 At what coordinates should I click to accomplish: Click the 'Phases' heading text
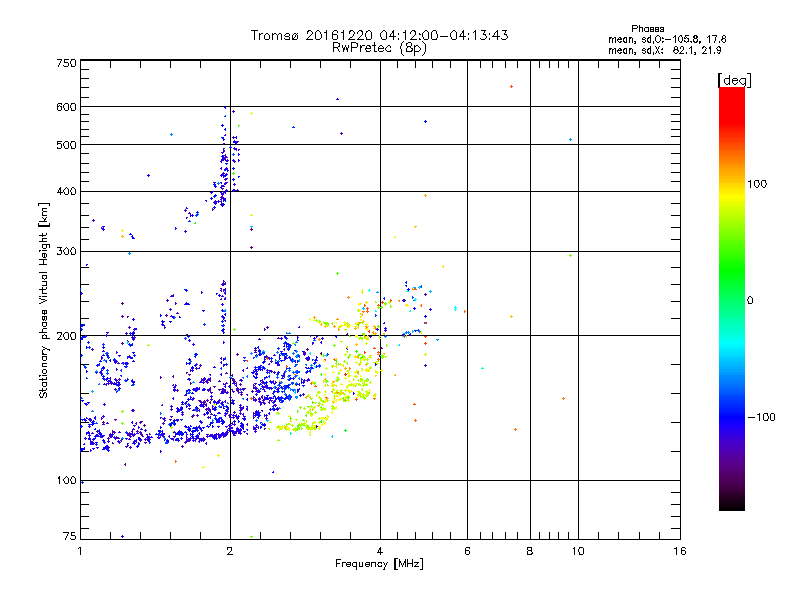(x=647, y=29)
